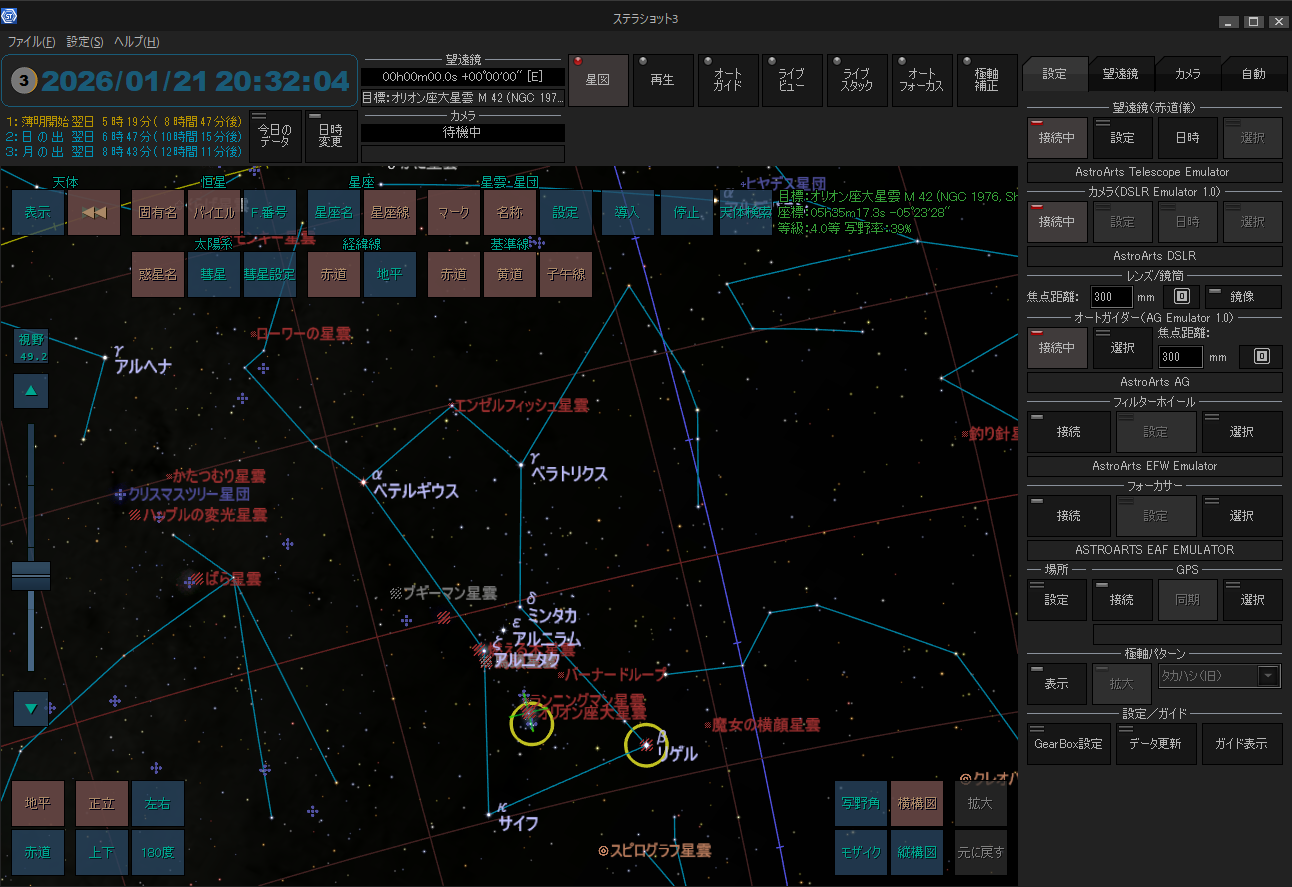
Task: Open the ファイル(F) menu
Action: tap(31, 42)
